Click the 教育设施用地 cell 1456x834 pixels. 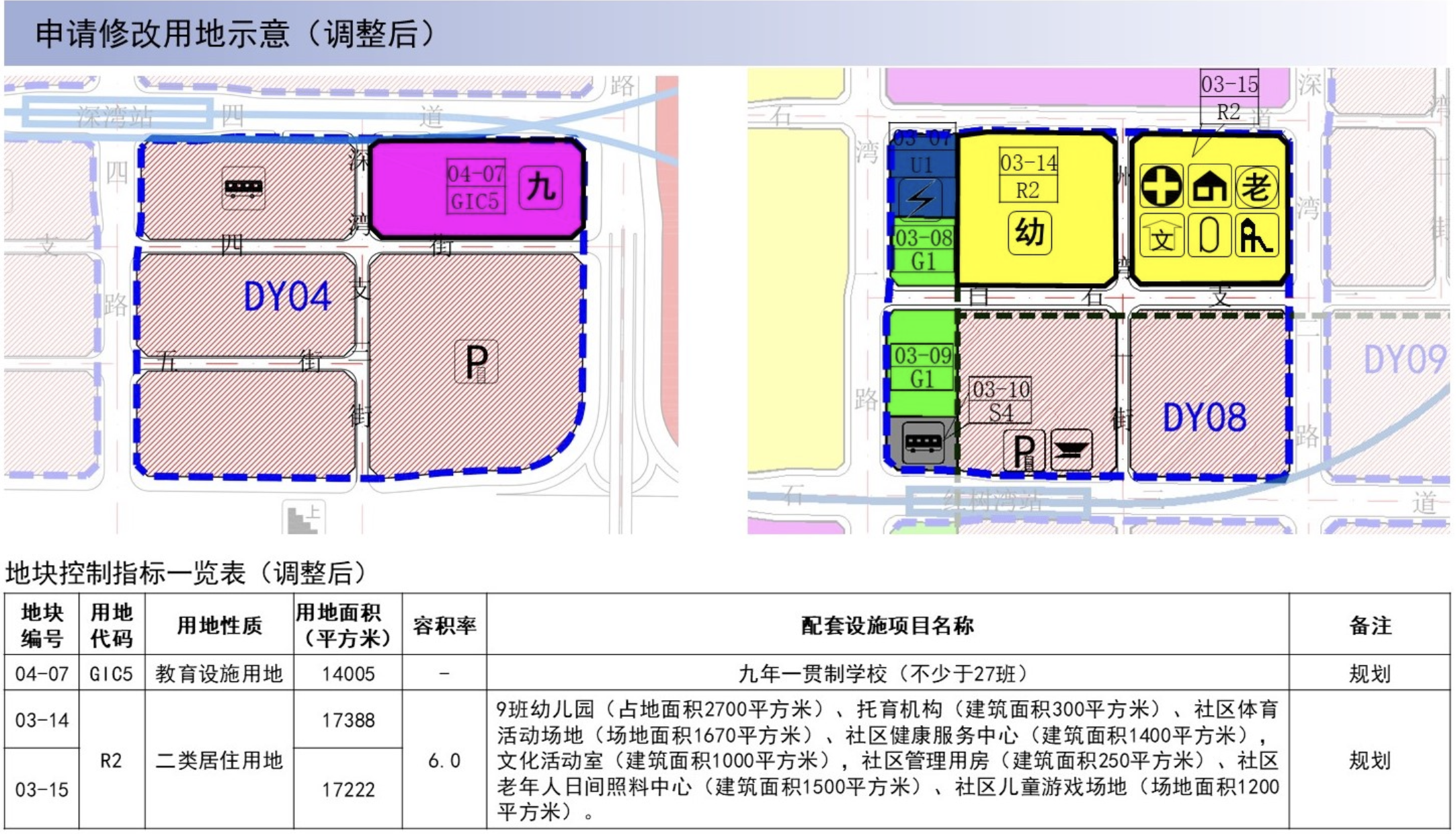coord(219,673)
